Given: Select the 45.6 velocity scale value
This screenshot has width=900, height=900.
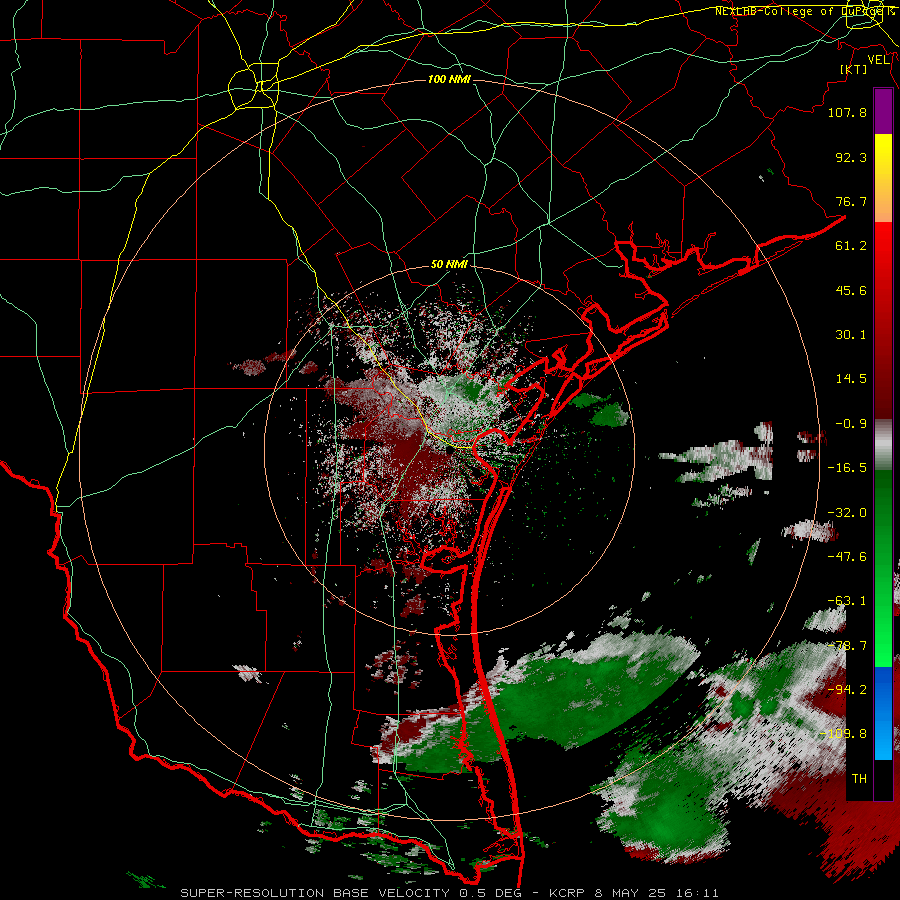Looking at the screenshot, I should 851,290.
